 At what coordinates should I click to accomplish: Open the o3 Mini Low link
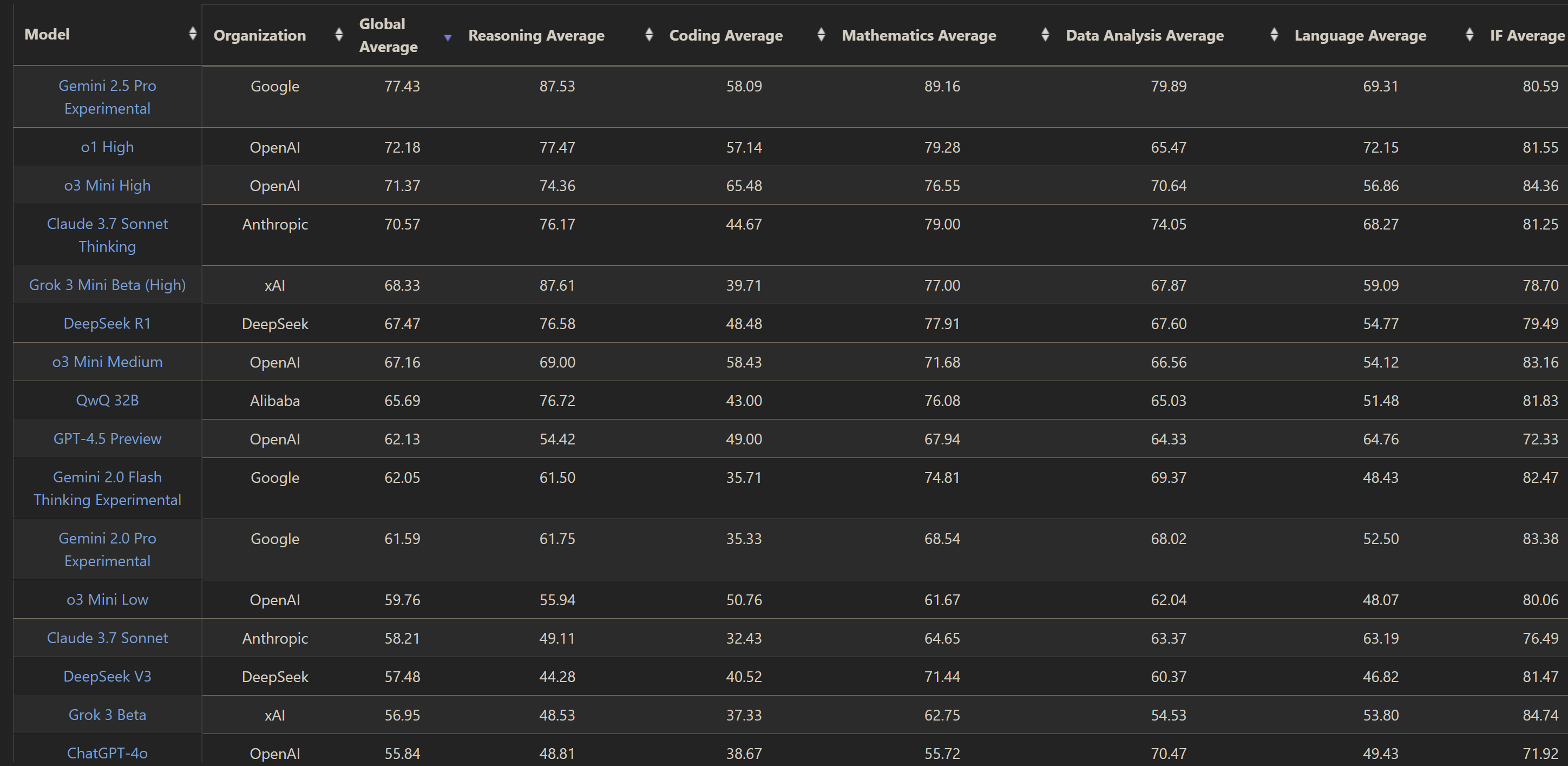pos(107,599)
